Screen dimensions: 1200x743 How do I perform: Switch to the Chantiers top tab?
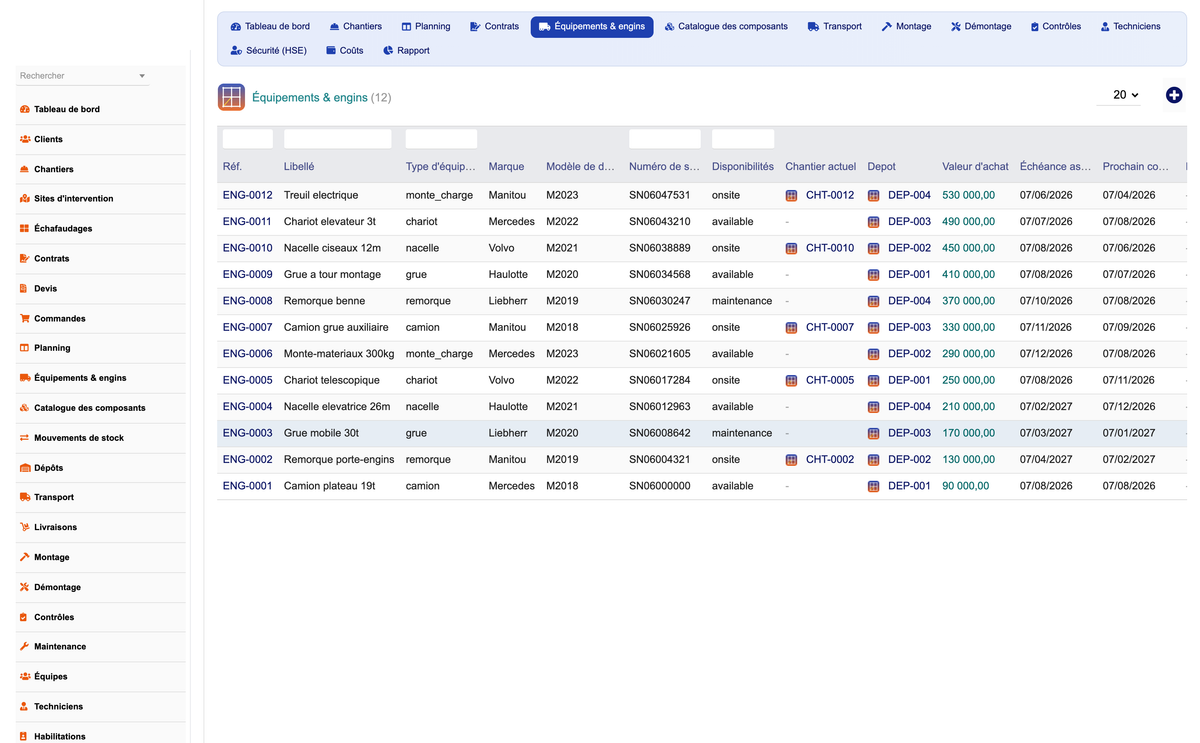click(x=355, y=26)
